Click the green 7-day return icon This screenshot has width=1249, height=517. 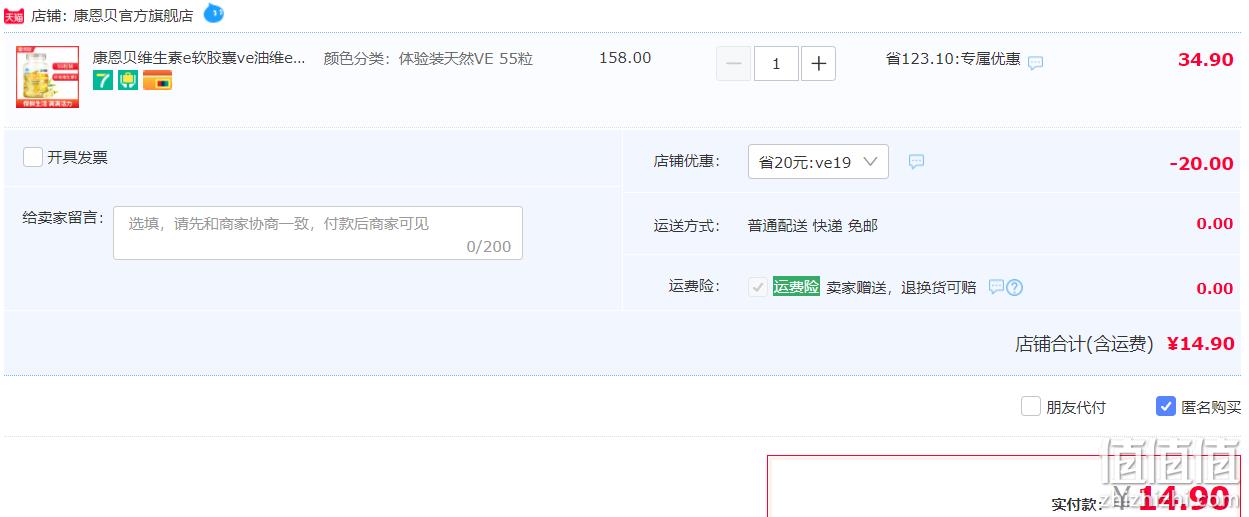pos(103,81)
